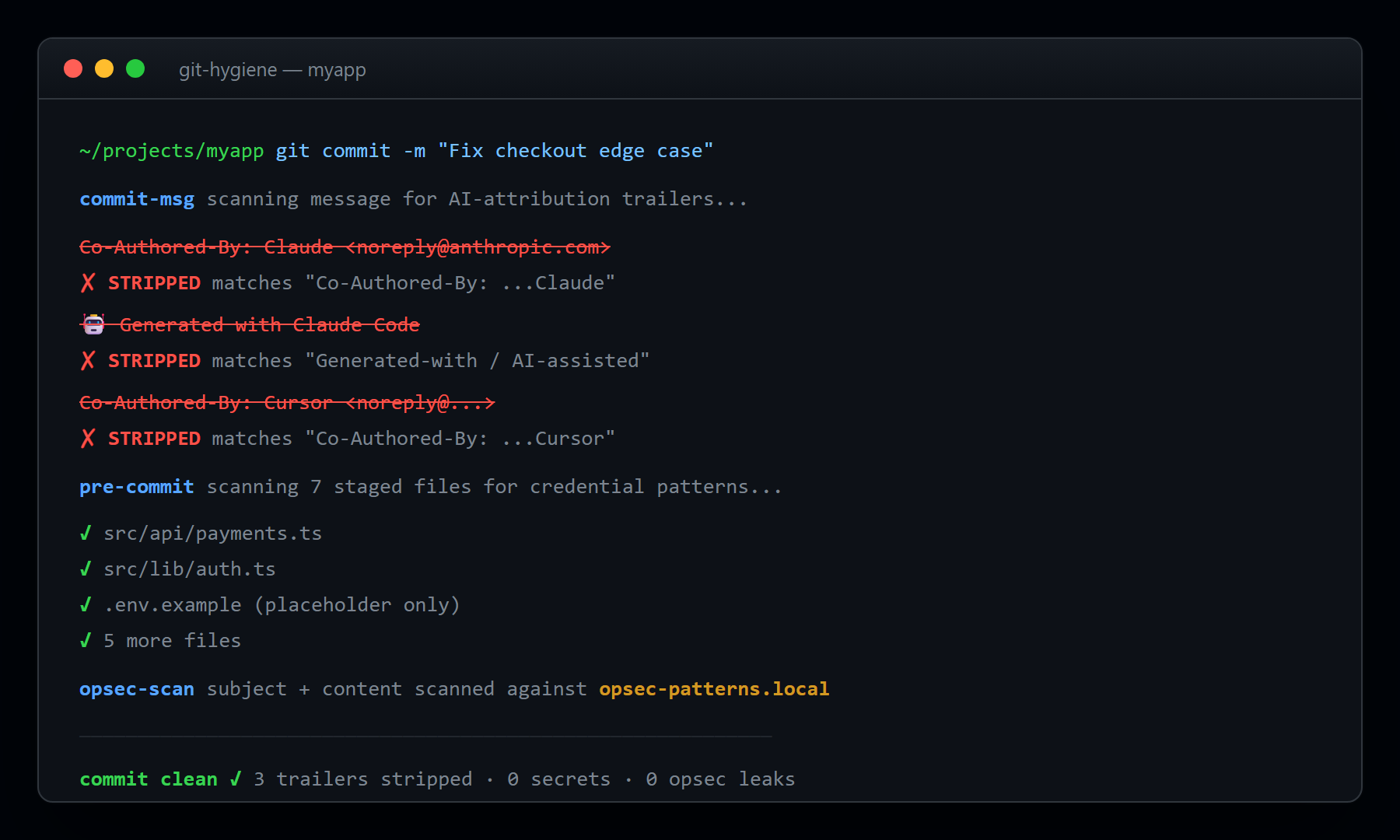Click 'subject + content scanned against'
This screenshot has width=1400, height=840.
click(x=397, y=689)
